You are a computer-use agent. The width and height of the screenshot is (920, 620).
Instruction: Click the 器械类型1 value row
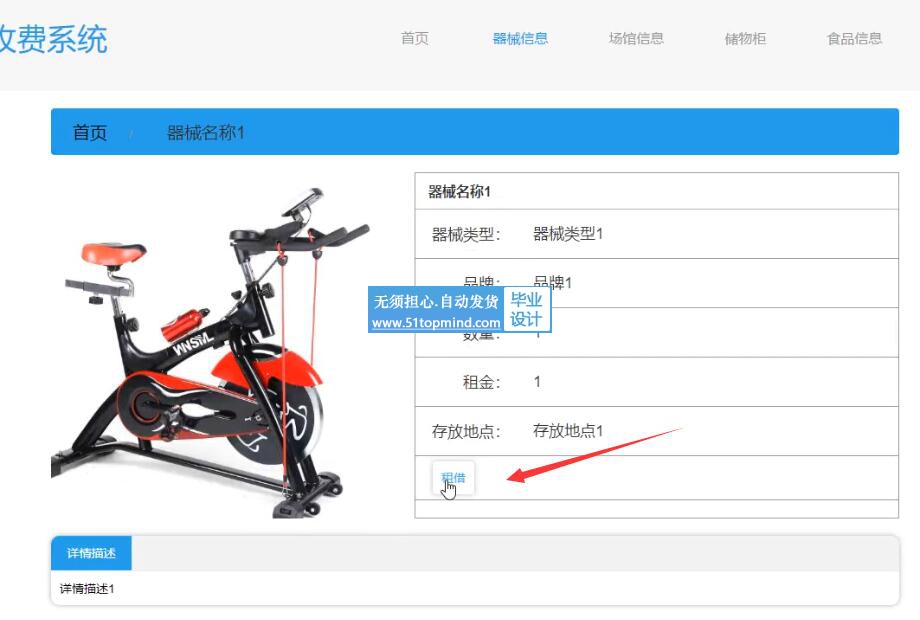tap(657, 234)
